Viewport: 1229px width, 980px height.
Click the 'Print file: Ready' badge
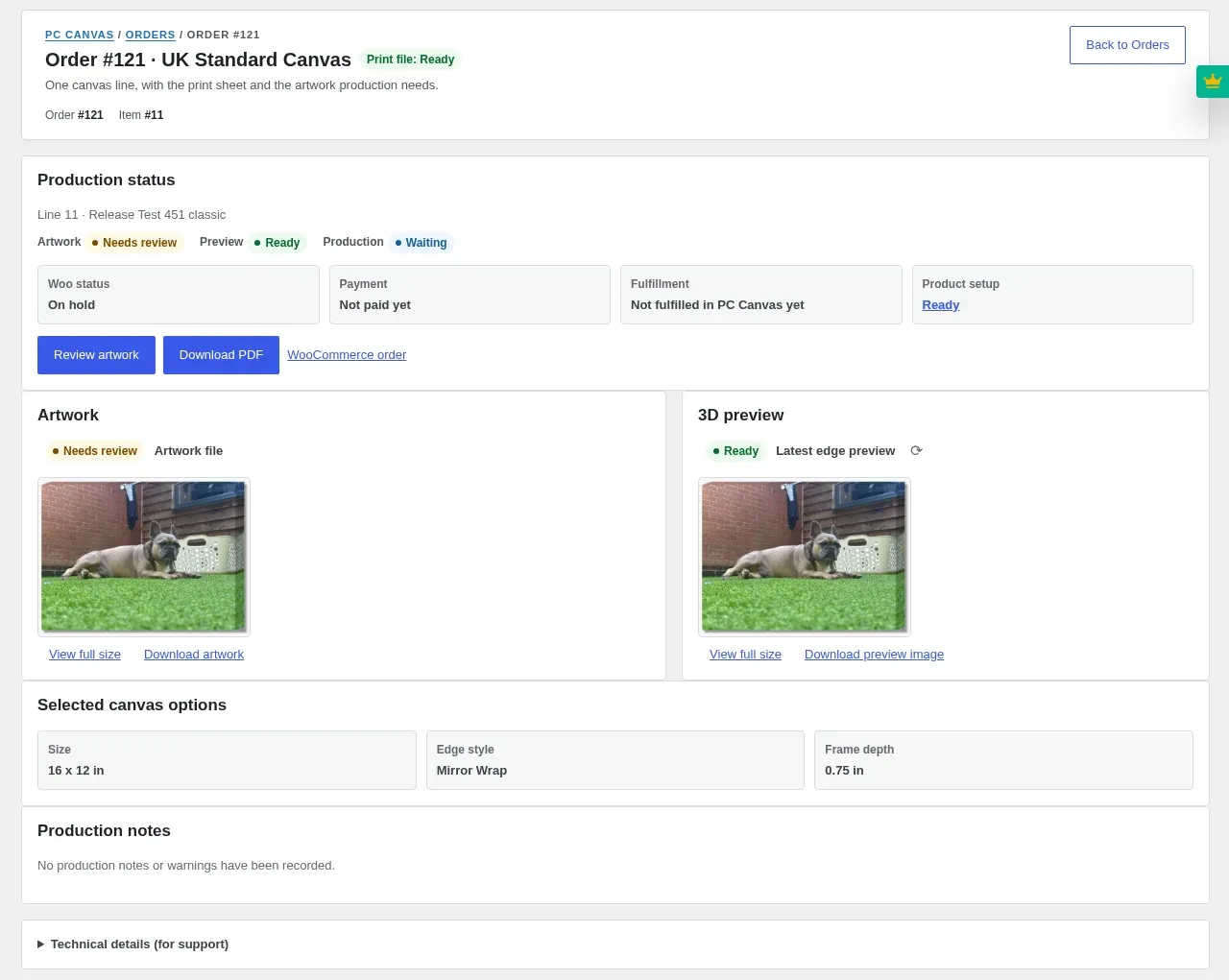point(410,60)
